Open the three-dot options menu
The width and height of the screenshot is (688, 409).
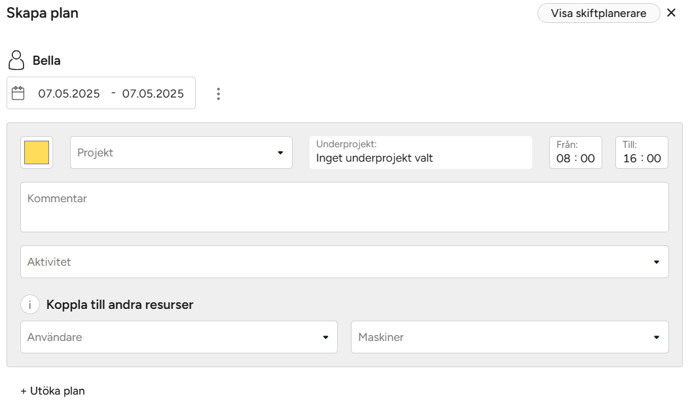click(218, 94)
